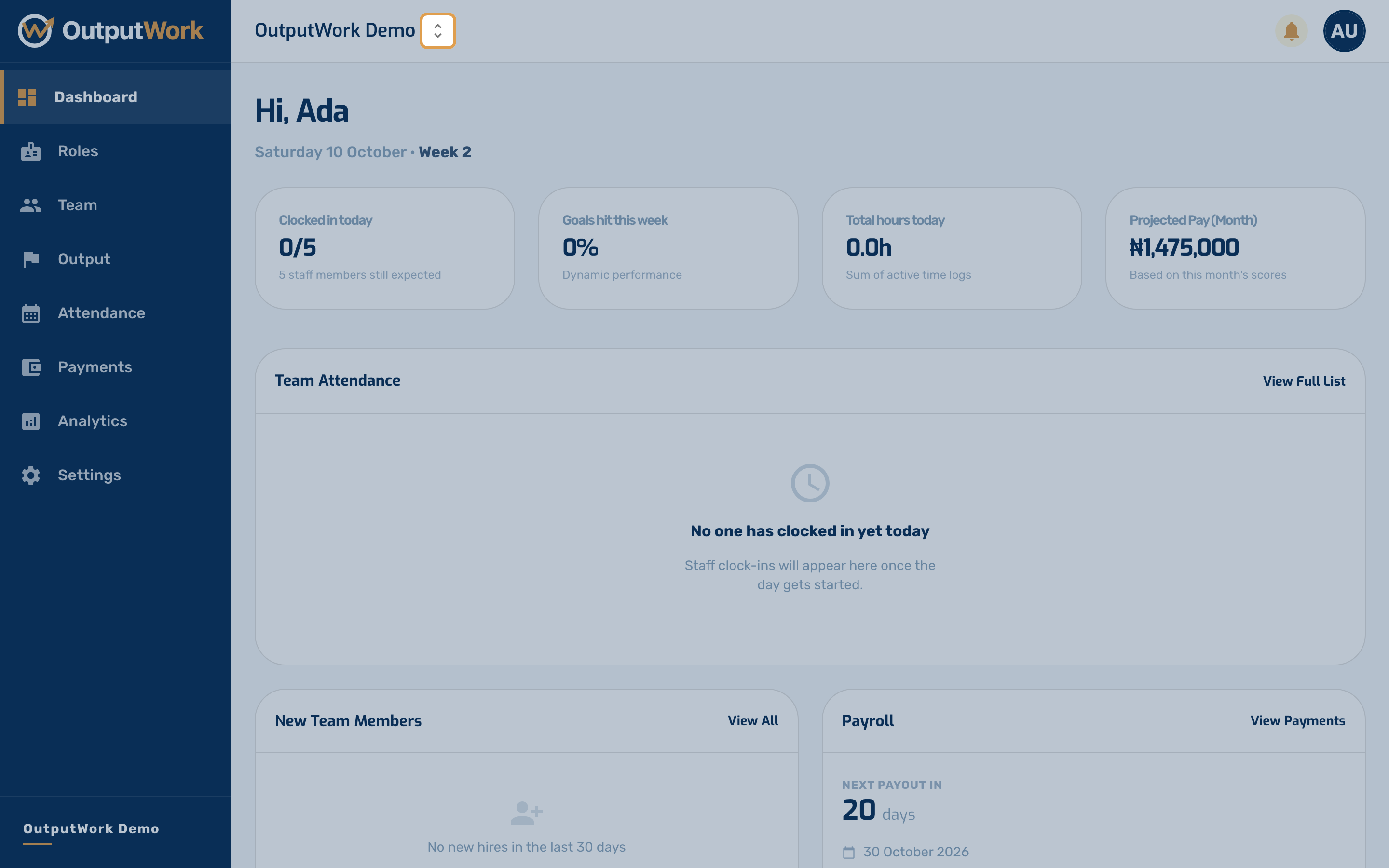Click the Week 2 label
Screen dimensions: 1389x868
[445, 152]
